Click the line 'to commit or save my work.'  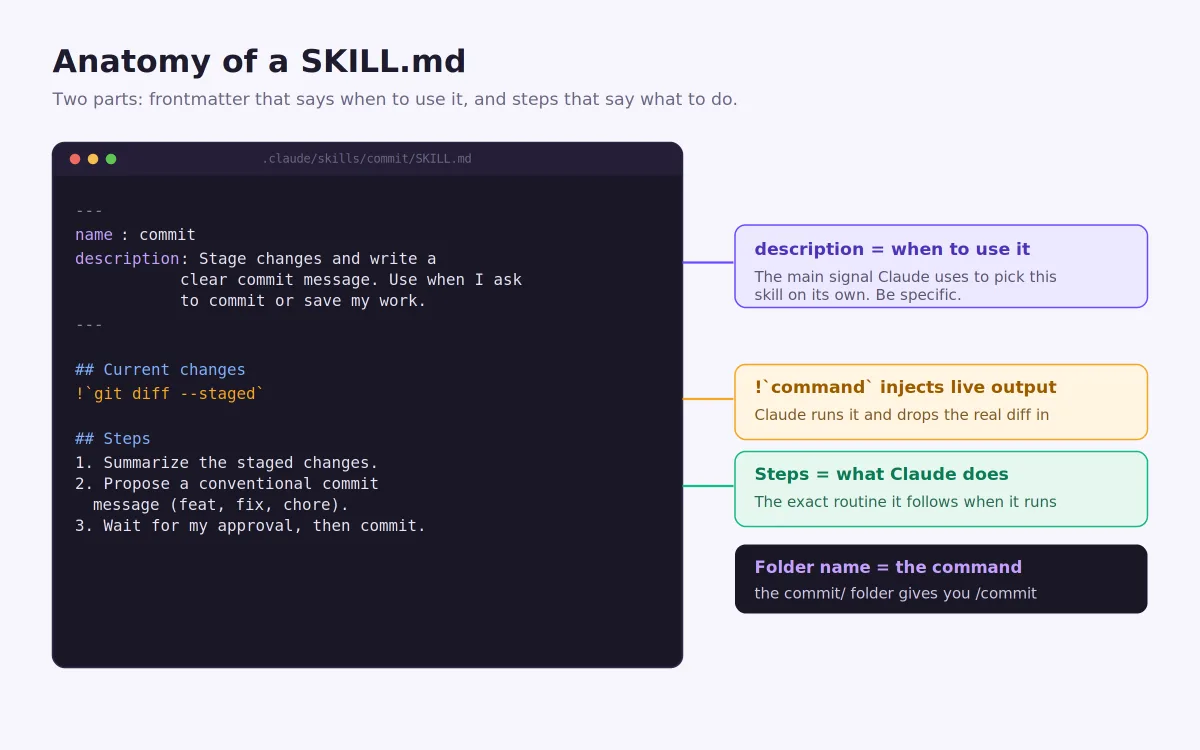pos(303,301)
